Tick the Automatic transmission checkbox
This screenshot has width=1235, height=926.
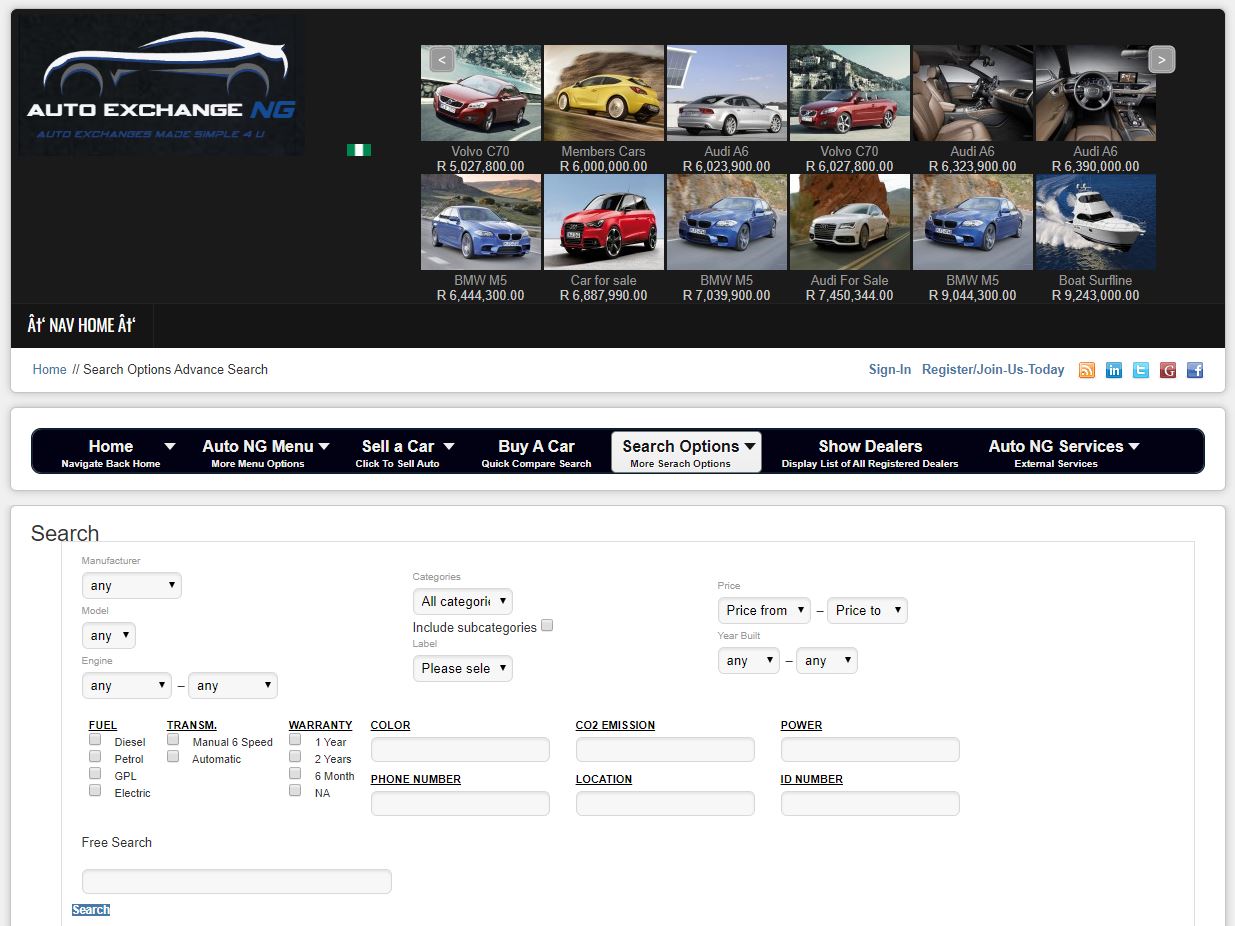pyautogui.click(x=173, y=757)
